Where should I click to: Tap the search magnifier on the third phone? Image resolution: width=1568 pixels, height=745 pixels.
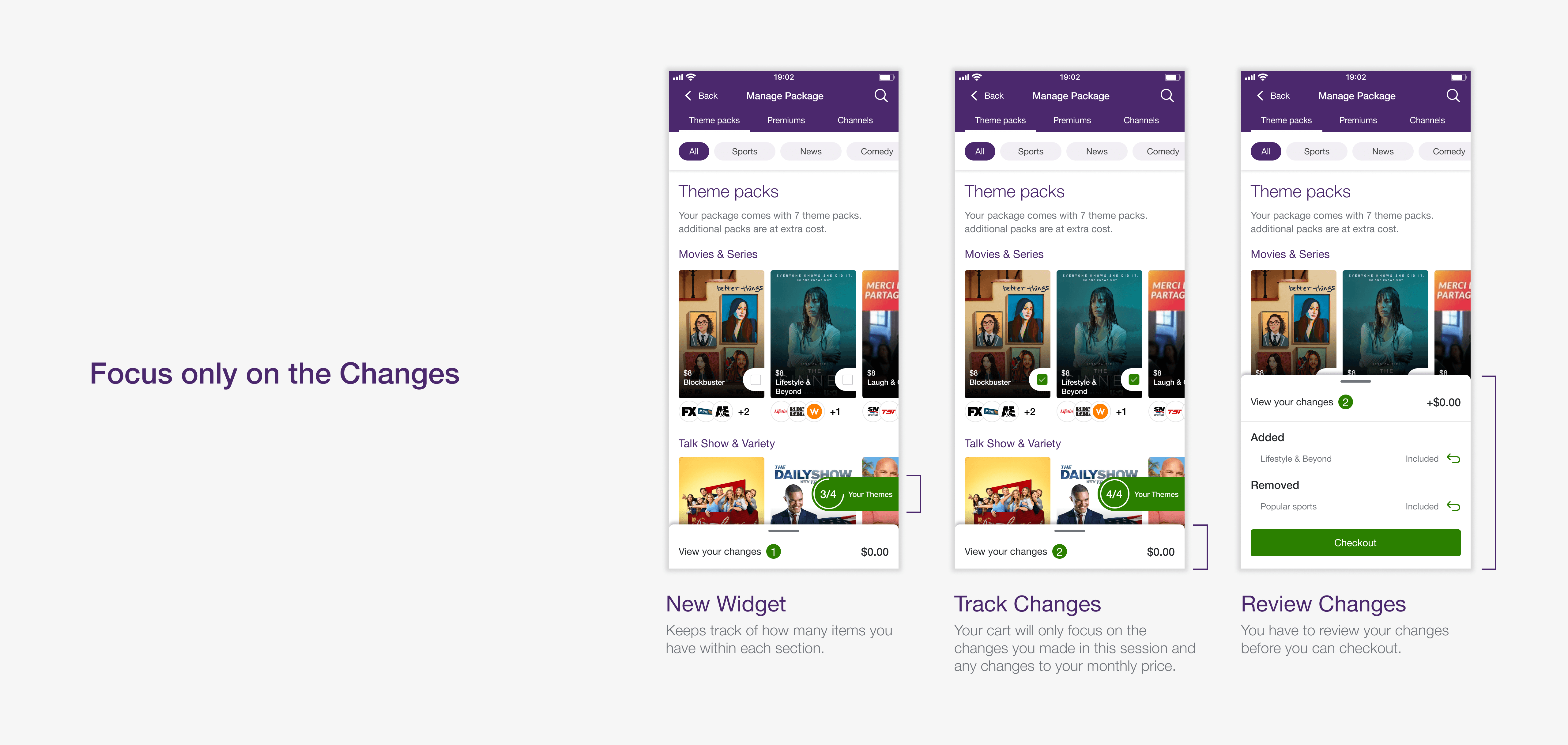click(1453, 96)
